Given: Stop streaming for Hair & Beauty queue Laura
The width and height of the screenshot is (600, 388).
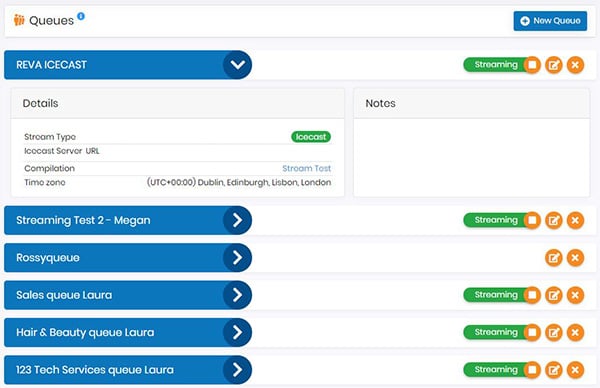Looking at the screenshot, I should click(532, 332).
